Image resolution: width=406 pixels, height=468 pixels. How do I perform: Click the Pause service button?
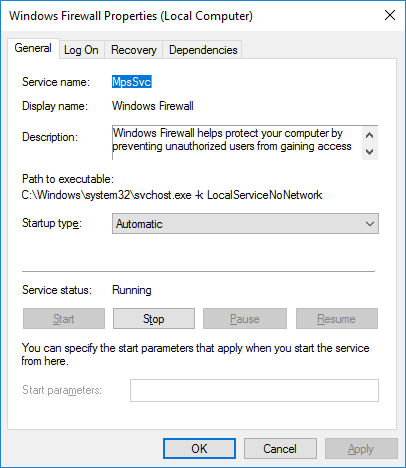click(x=245, y=319)
